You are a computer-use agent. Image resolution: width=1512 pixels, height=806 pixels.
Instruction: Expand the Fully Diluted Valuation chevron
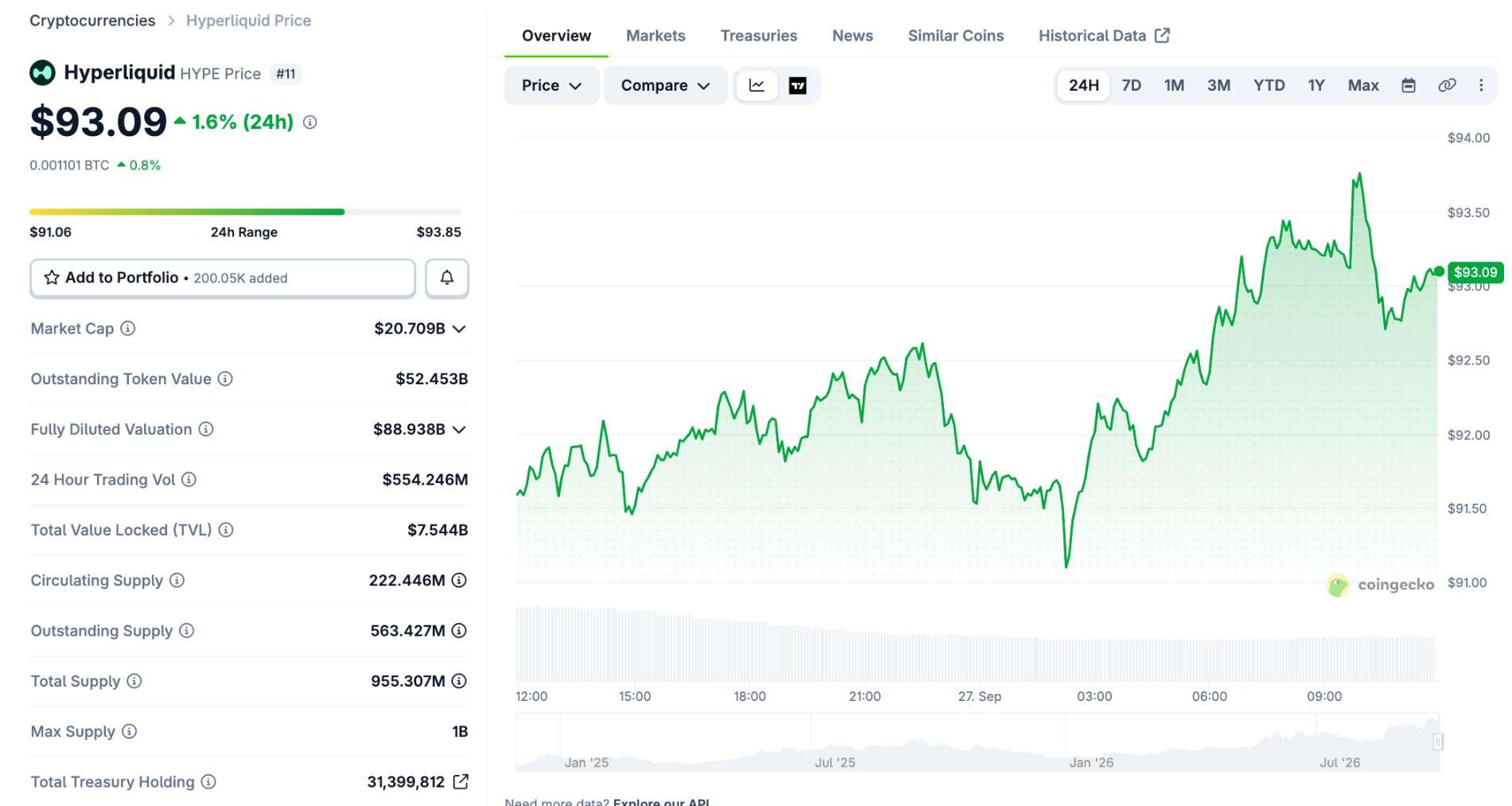(459, 430)
